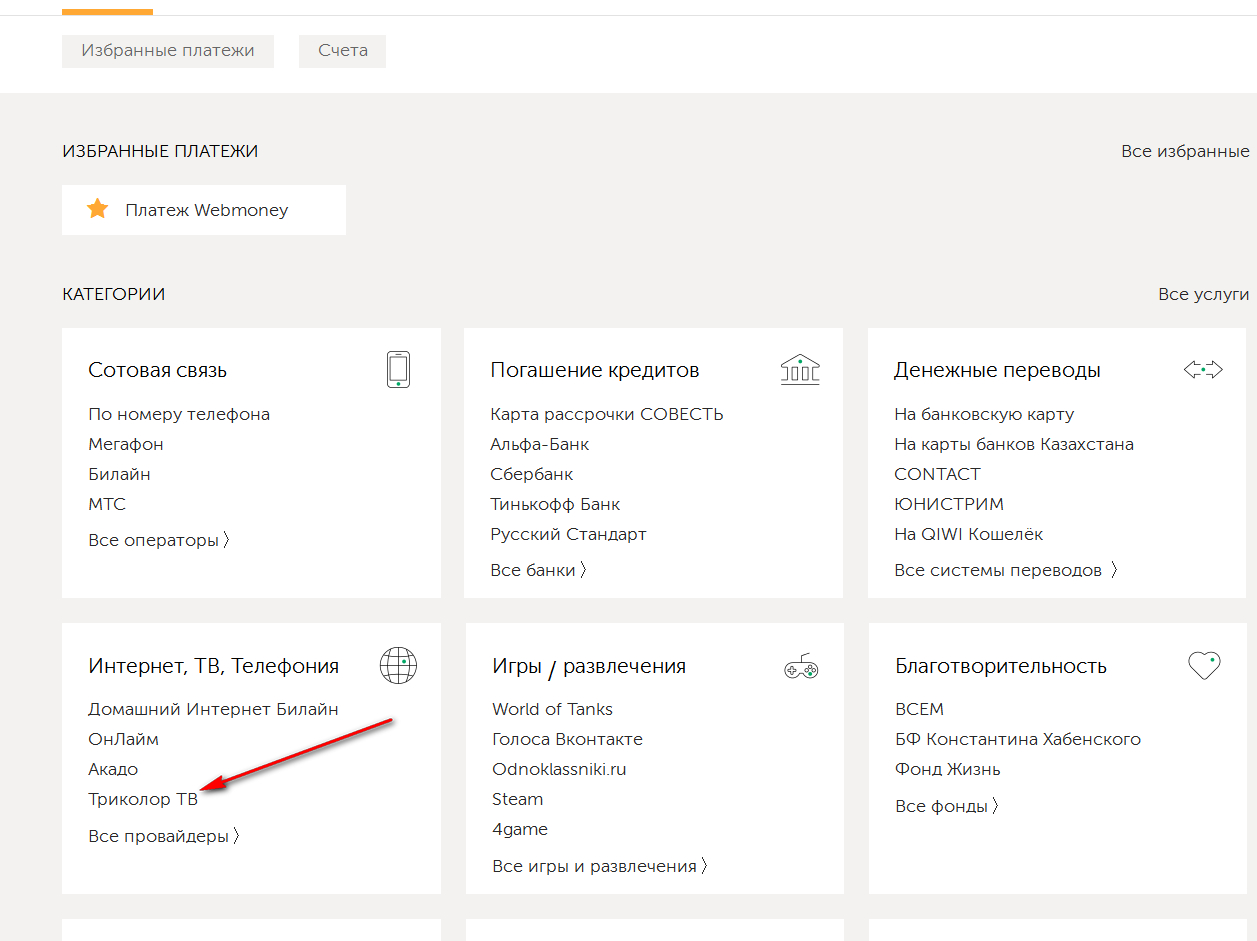Open the Триколор ТВ payment link
The image size is (1257, 941).
point(143,799)
